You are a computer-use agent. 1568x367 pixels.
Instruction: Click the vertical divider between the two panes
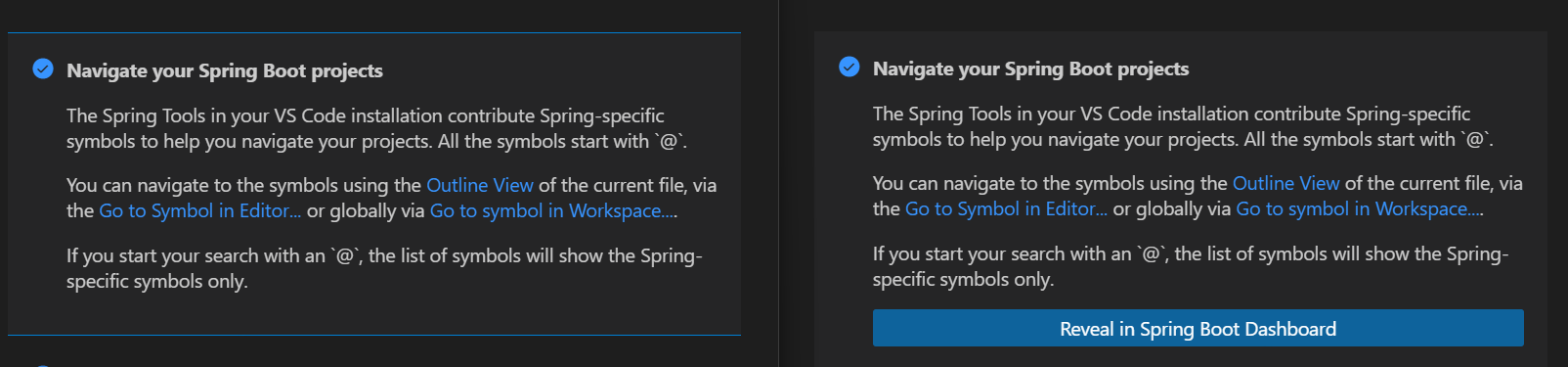[x=778, y=183]
